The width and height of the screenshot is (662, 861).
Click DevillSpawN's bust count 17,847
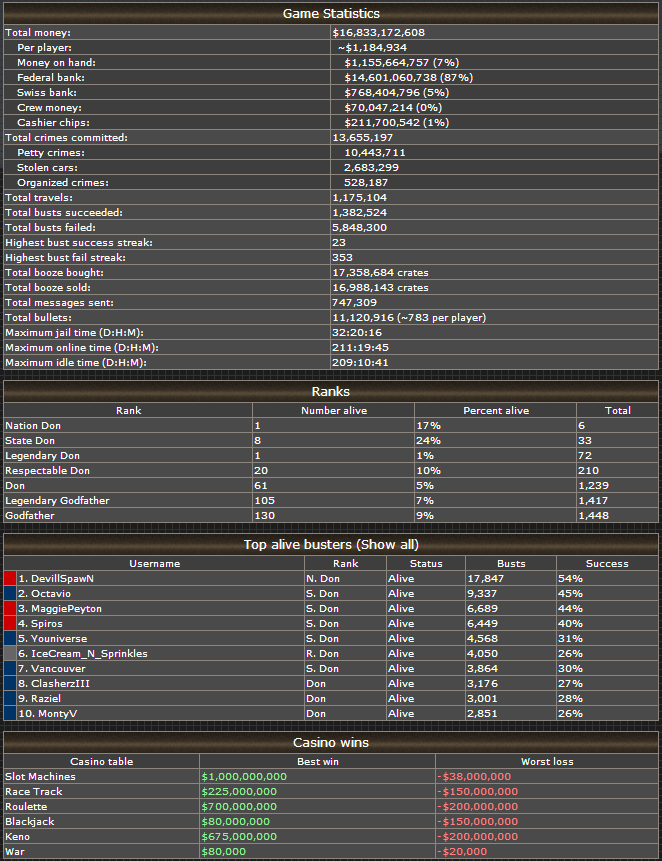pos(485,579)
